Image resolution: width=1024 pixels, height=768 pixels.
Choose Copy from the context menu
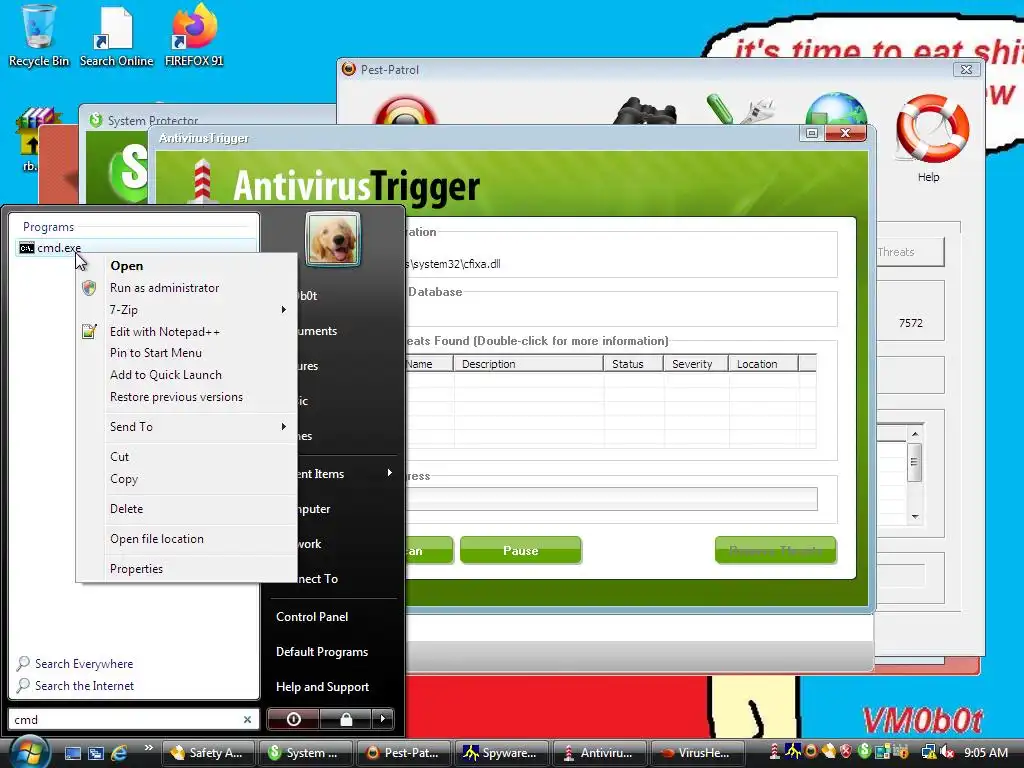pos(186,479)
